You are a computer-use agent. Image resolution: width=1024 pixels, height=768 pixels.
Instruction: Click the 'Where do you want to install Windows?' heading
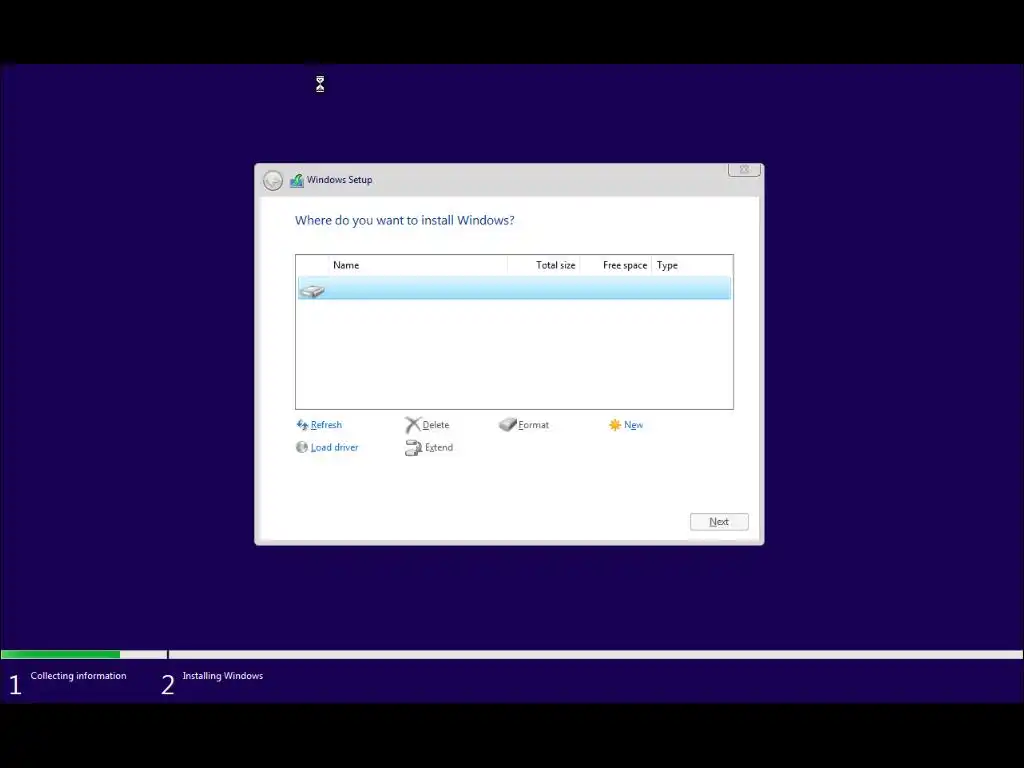(404, 221)
